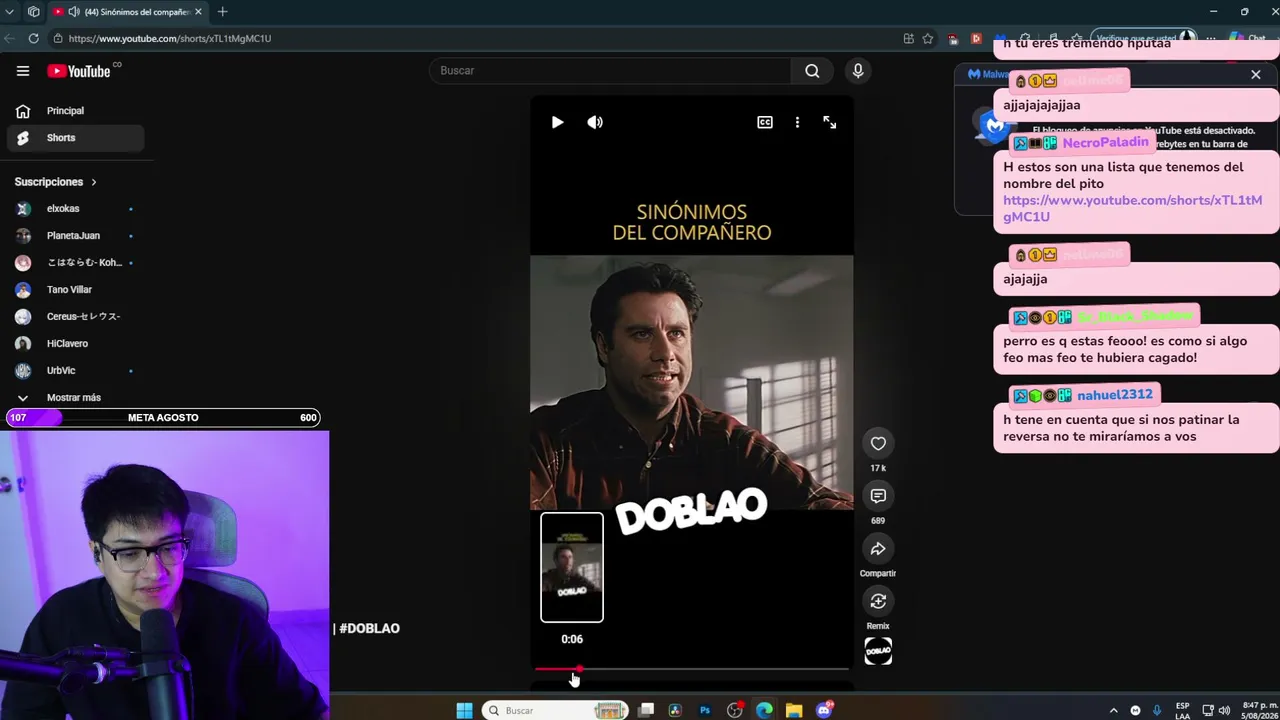The height and width of the screenshot is (720, 1280).
Task: Open the system tray volume control
Action: [1225, 710]
